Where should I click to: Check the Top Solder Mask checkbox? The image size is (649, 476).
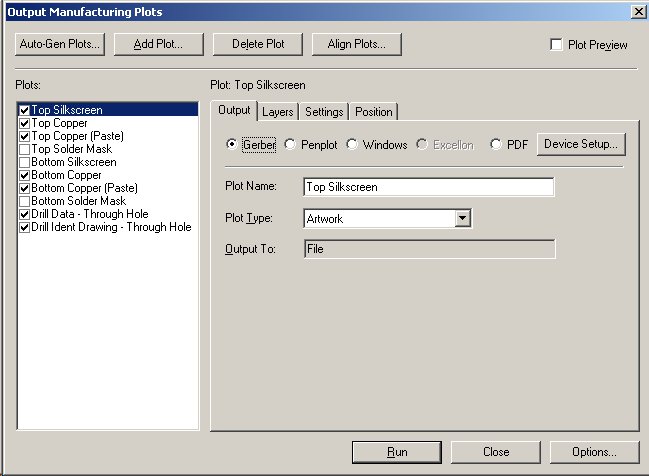[24, 149]
